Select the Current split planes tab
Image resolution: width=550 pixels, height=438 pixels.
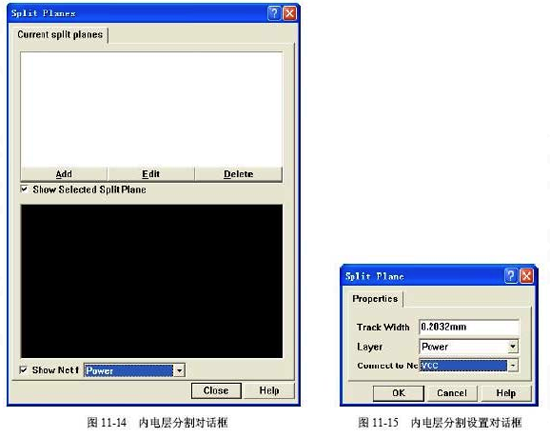tap(60, 34)
